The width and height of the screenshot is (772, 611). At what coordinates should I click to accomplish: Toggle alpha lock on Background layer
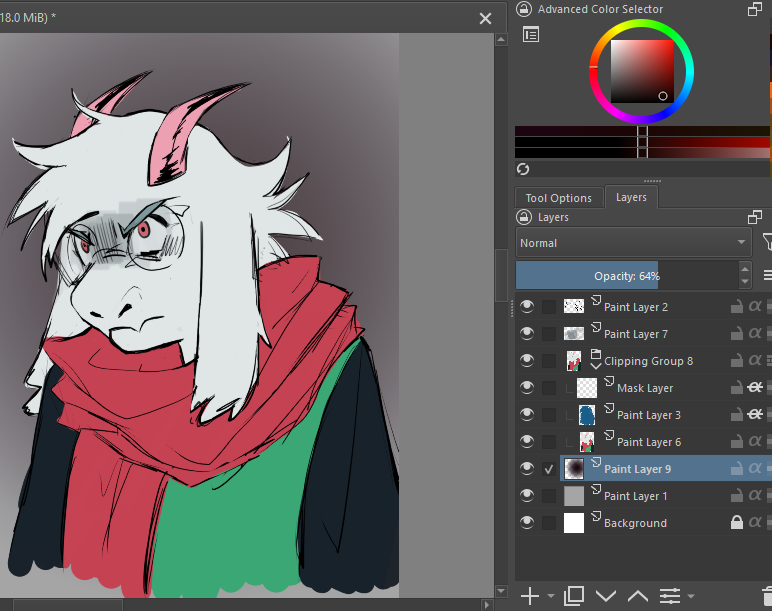755,522
